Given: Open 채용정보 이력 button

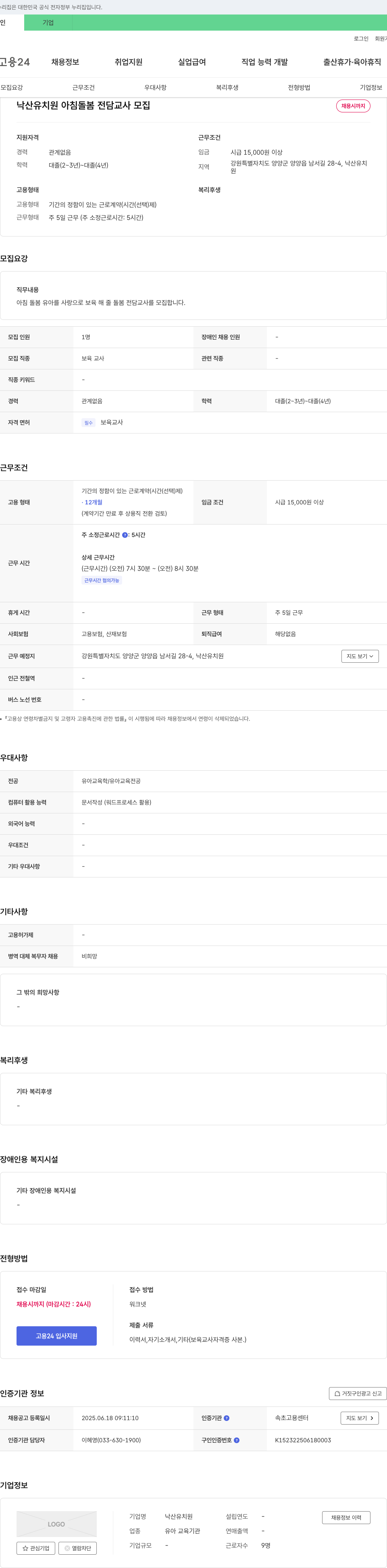Looking at the screenshot, I should [x=346, y=1518].
